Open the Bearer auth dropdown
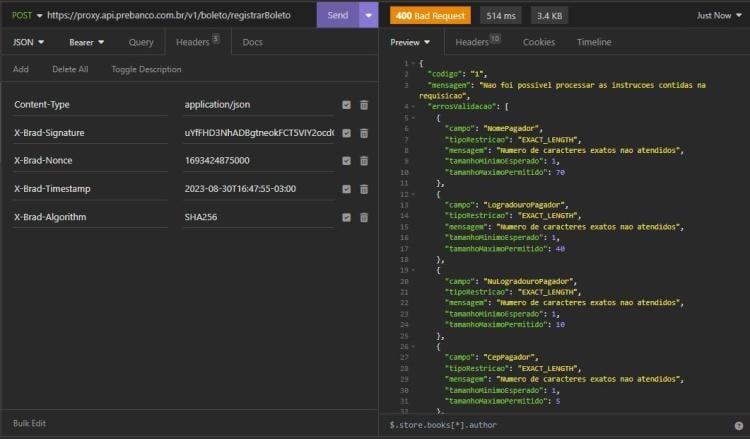750x439 pixels. coord(87,42)
